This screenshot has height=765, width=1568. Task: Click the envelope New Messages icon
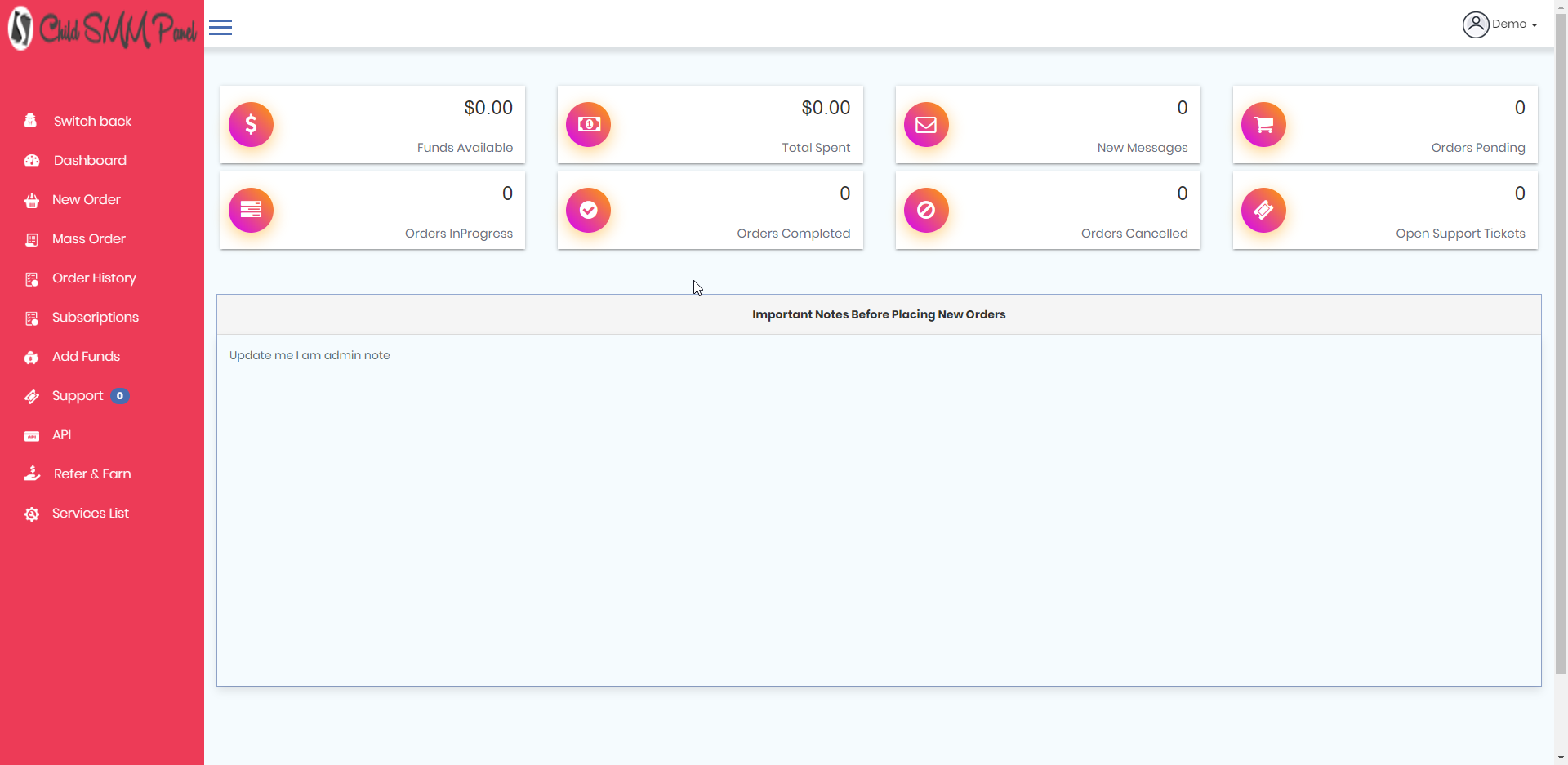pos(926,124)
